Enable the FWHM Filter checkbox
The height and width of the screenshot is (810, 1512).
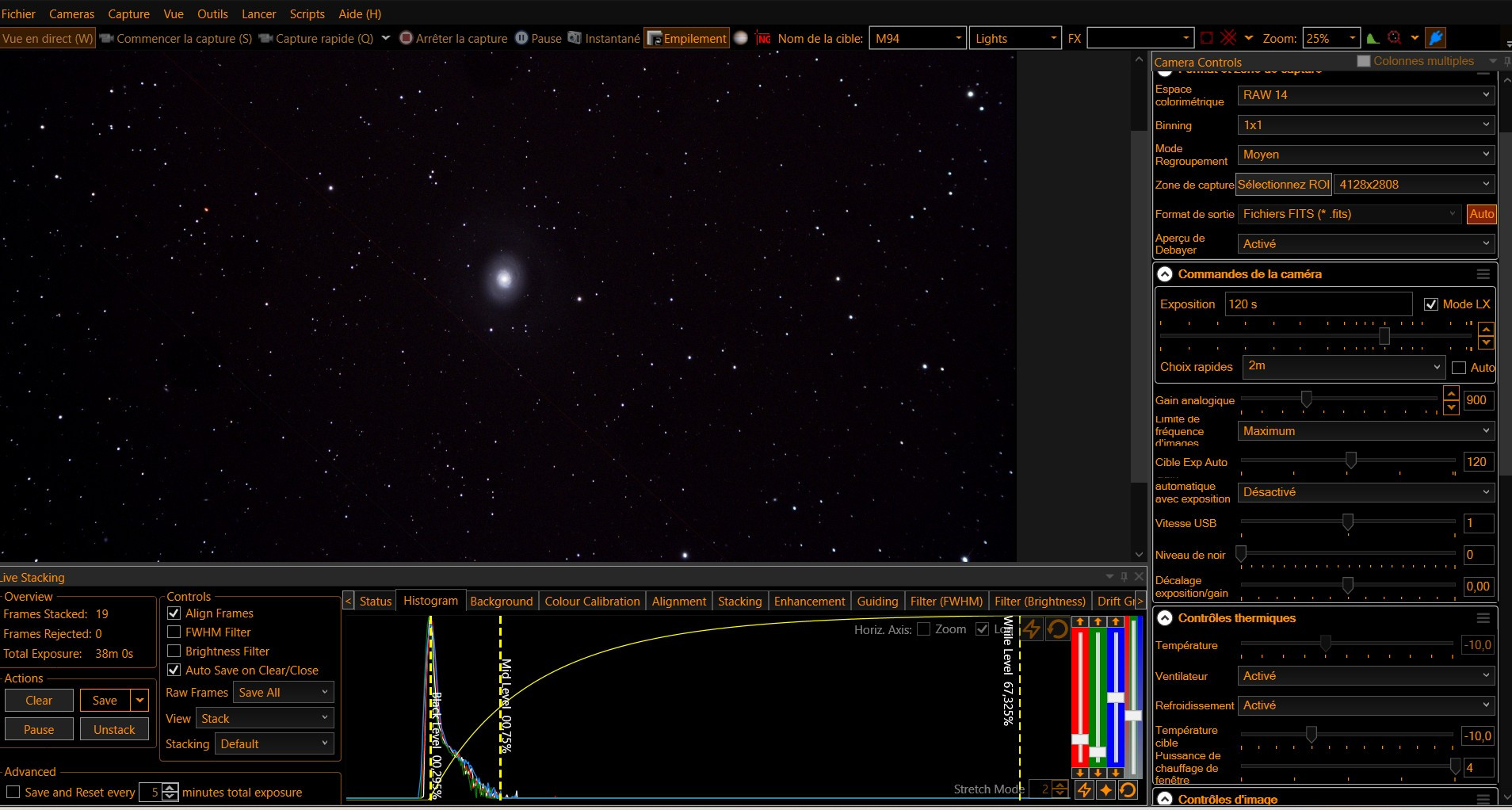pos(174,632)
